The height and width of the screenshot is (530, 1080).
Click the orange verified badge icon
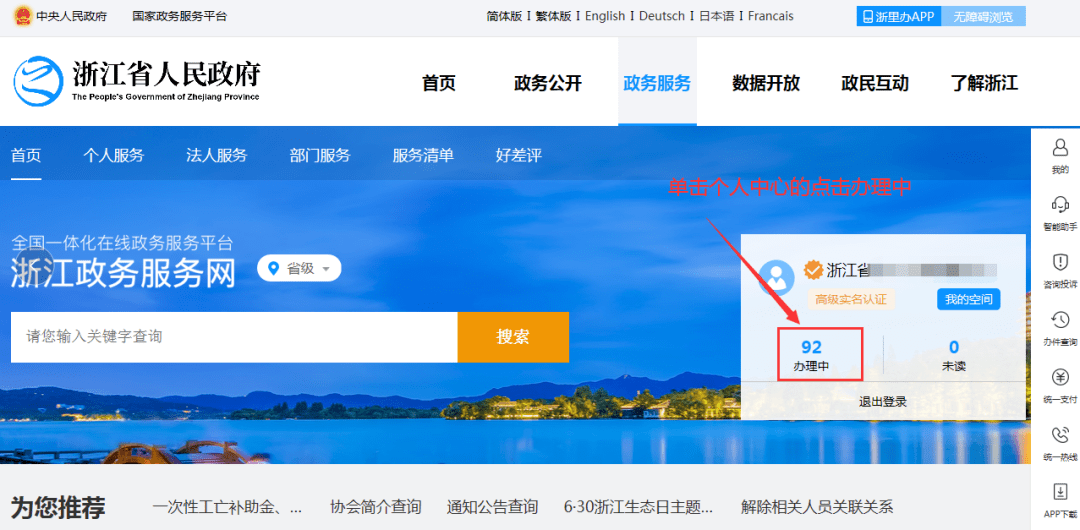tap(813, 269)
